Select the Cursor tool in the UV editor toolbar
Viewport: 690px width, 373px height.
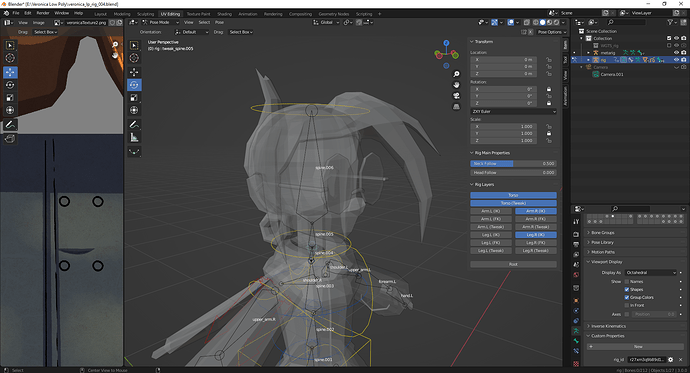pyautogui.click(x=10, y=58)
